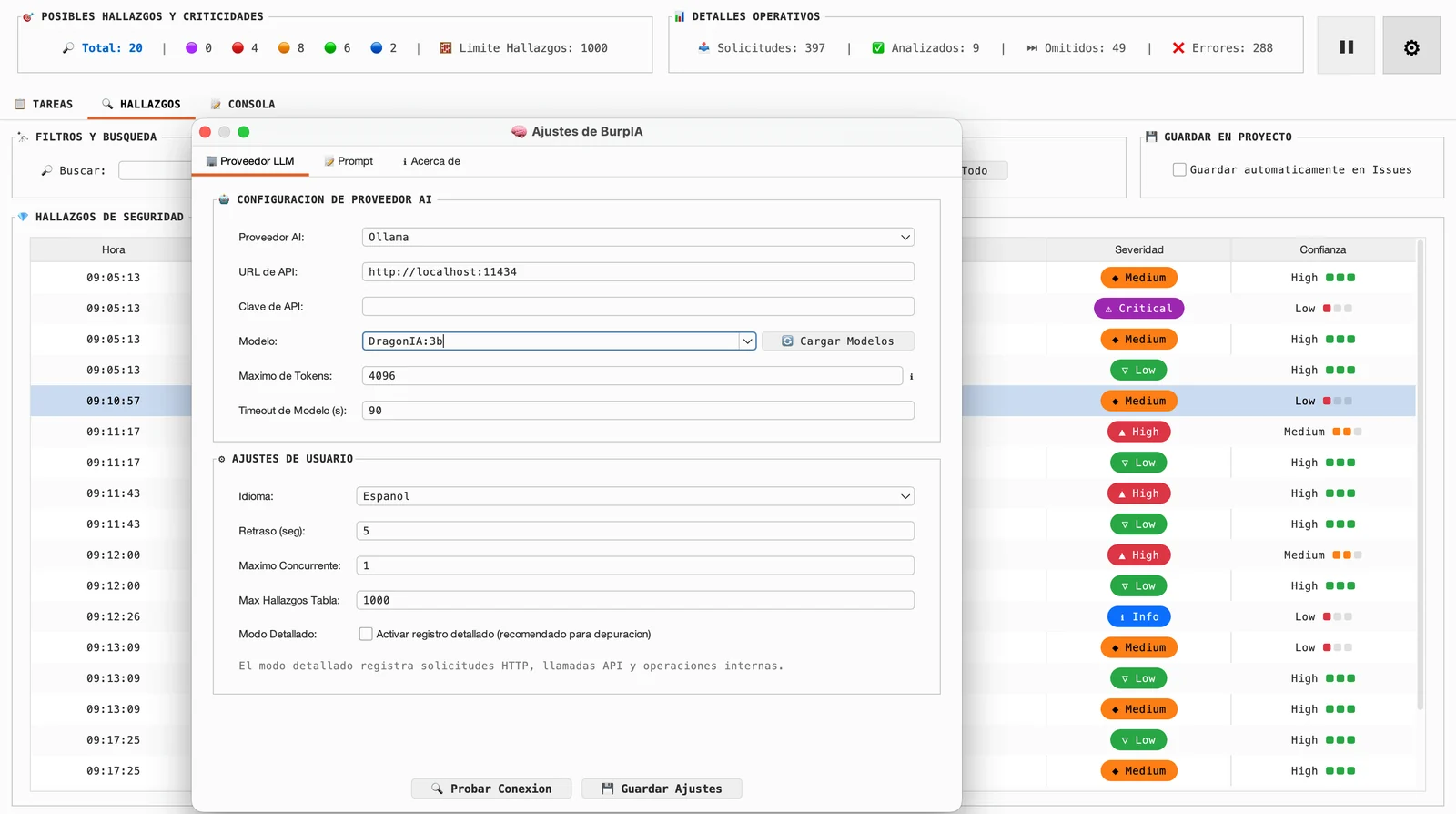
Task: Click the blue info severity count dot
Action: pyautogui.click(x=377, y=48)
